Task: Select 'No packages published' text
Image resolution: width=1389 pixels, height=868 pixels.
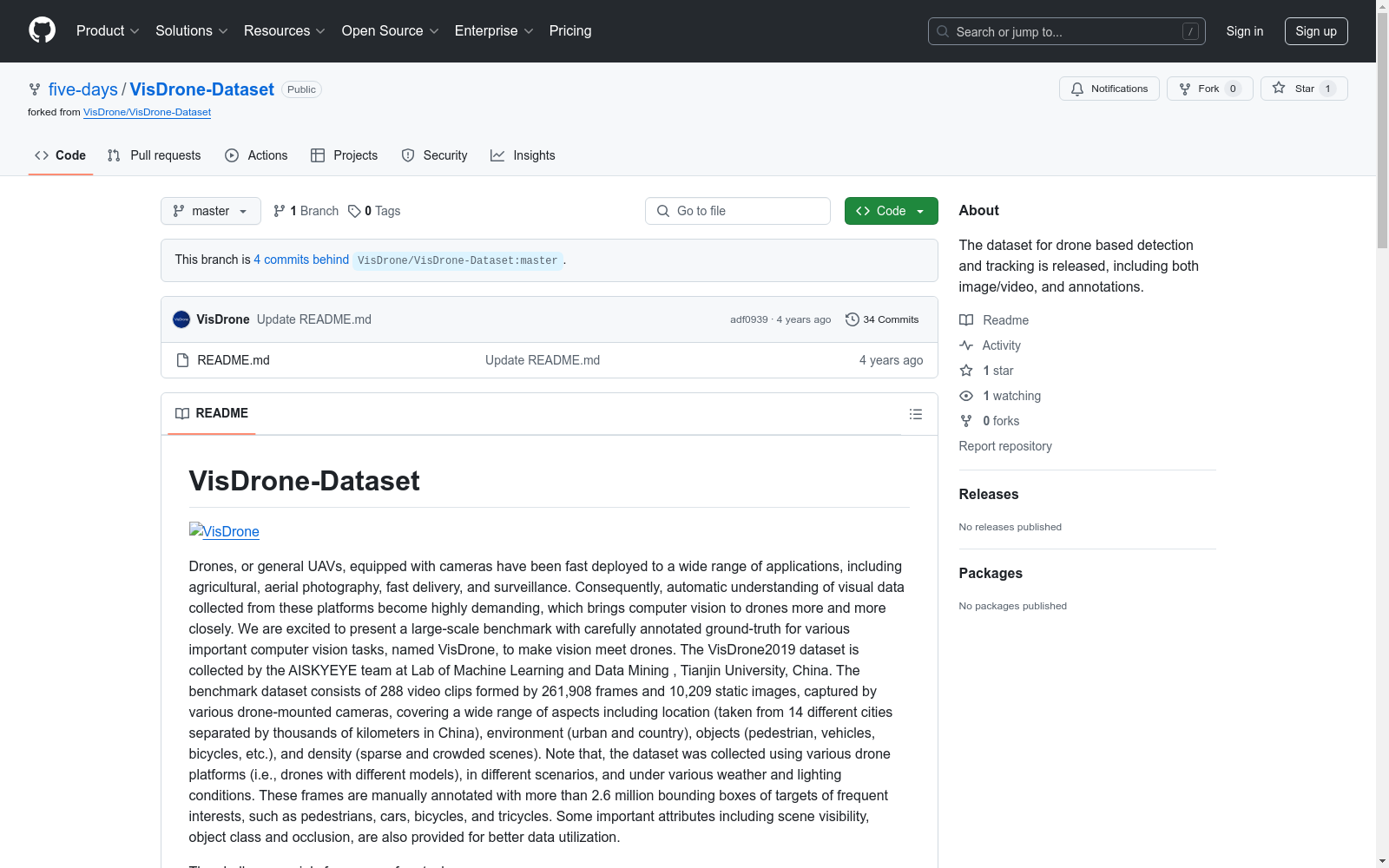Action: [1013, 606]
